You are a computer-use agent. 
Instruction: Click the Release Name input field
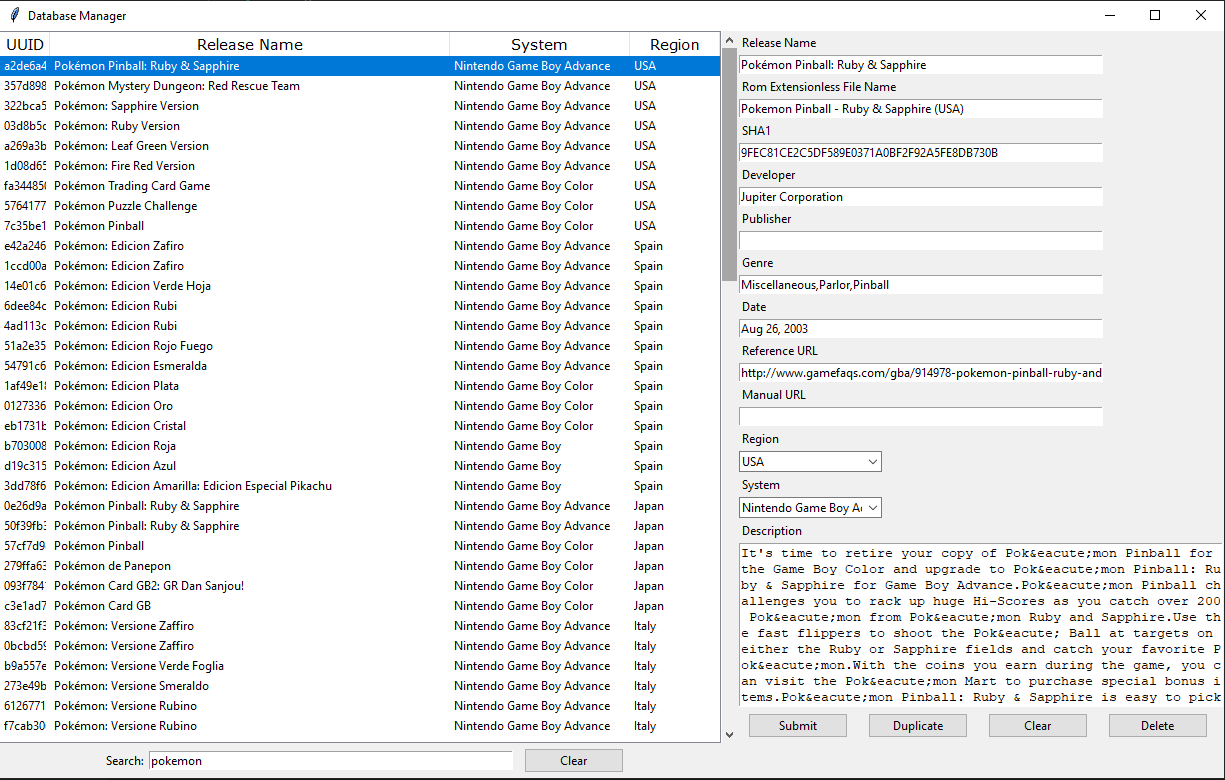920,65
